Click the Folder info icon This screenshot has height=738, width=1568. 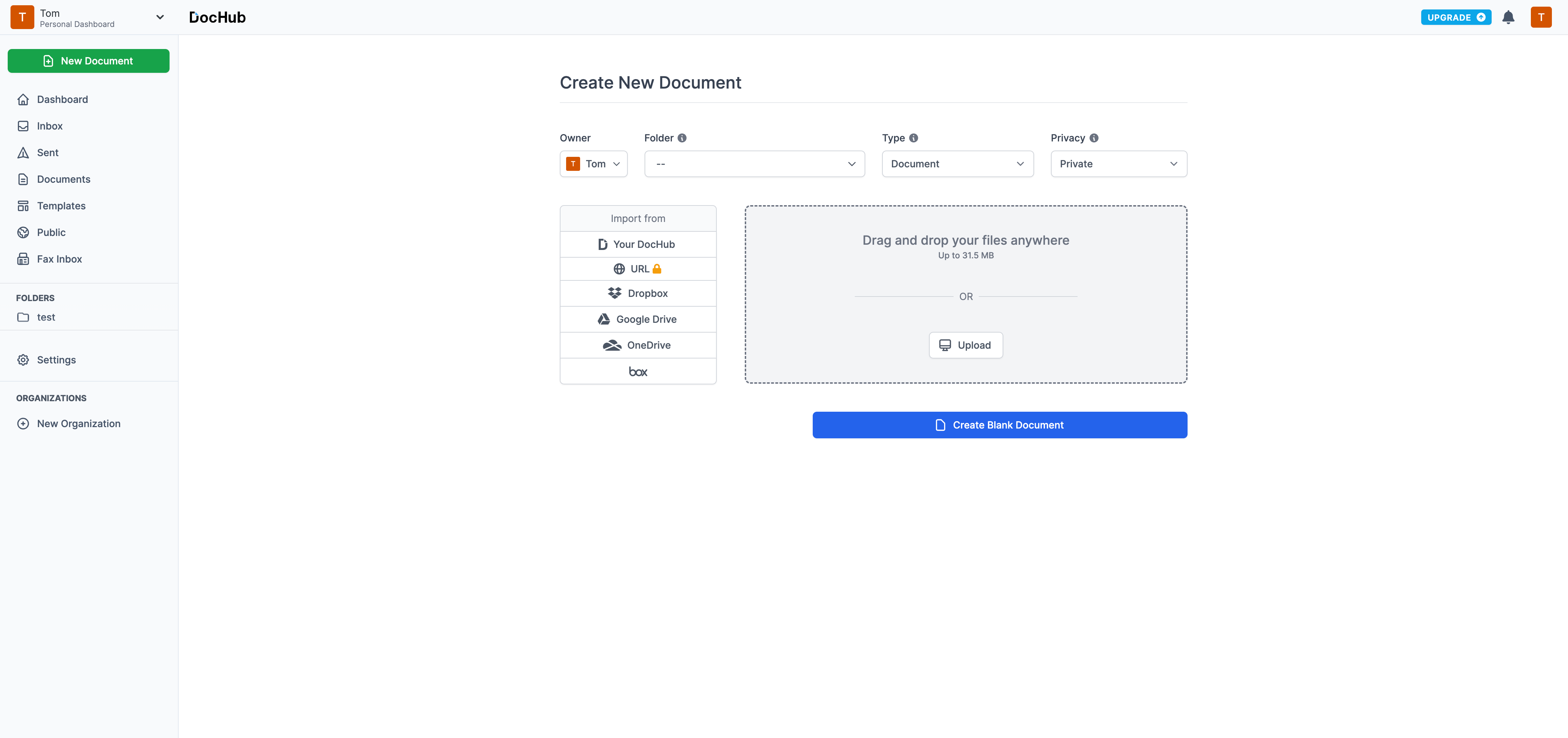click(x=682, y=138)
